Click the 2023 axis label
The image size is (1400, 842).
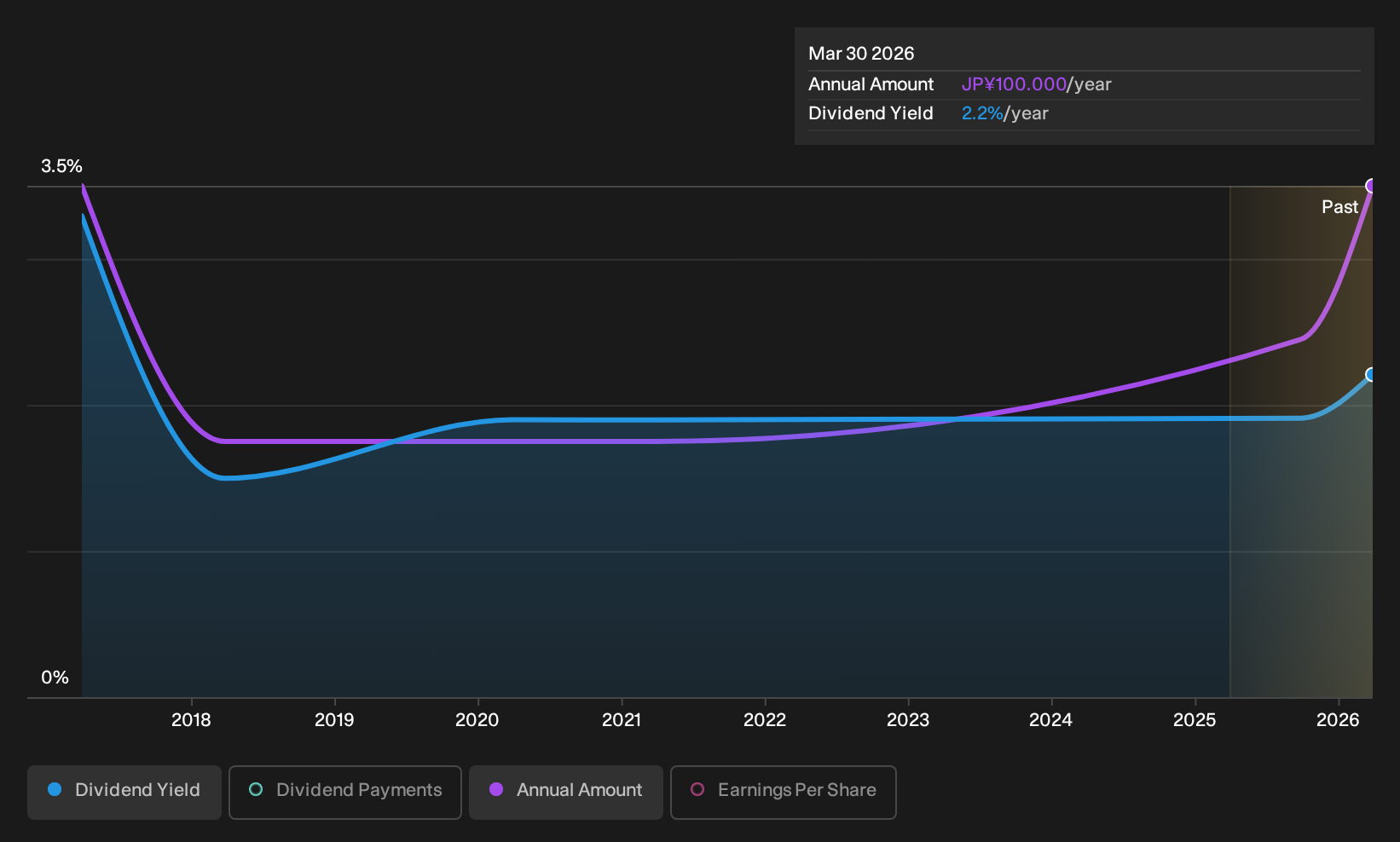(908, 720)
